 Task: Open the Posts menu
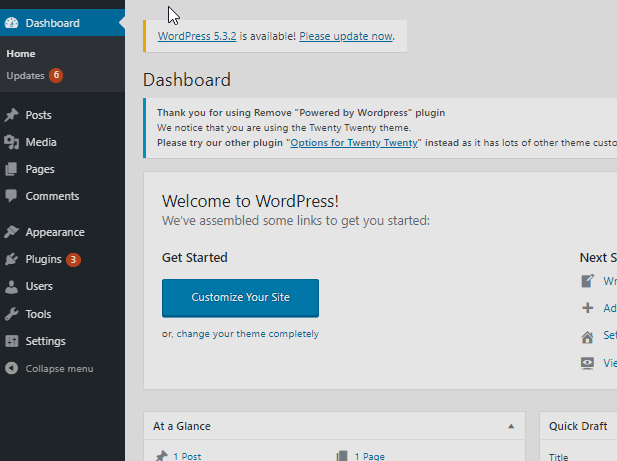[x=39, y=115]
